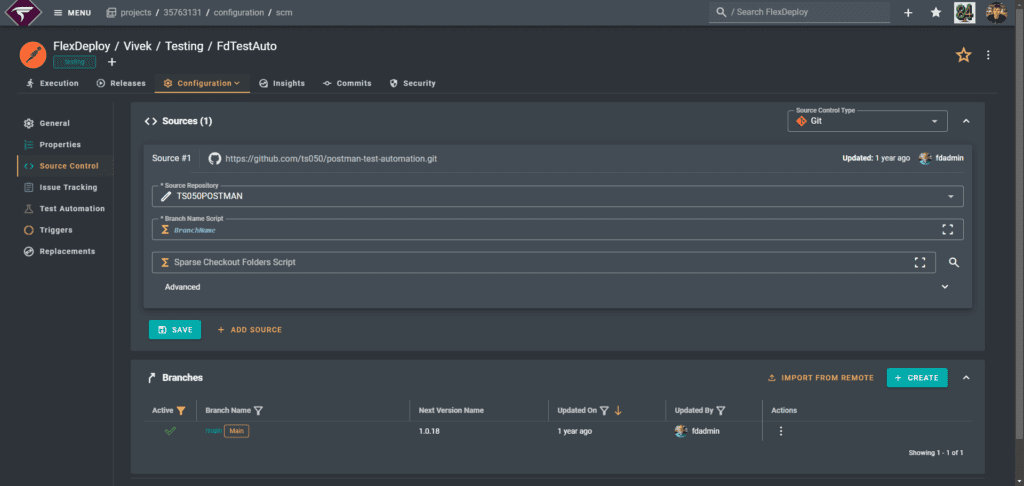Click the testing tag chip

click(74, 62)
